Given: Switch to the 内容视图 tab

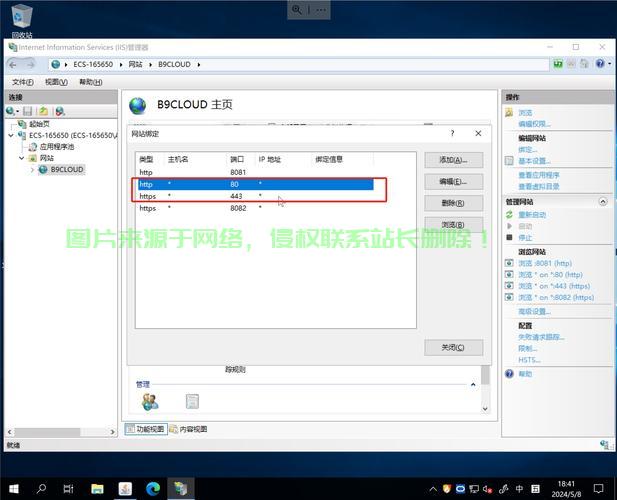Looking at the screenshot, I should pos(188,429).
